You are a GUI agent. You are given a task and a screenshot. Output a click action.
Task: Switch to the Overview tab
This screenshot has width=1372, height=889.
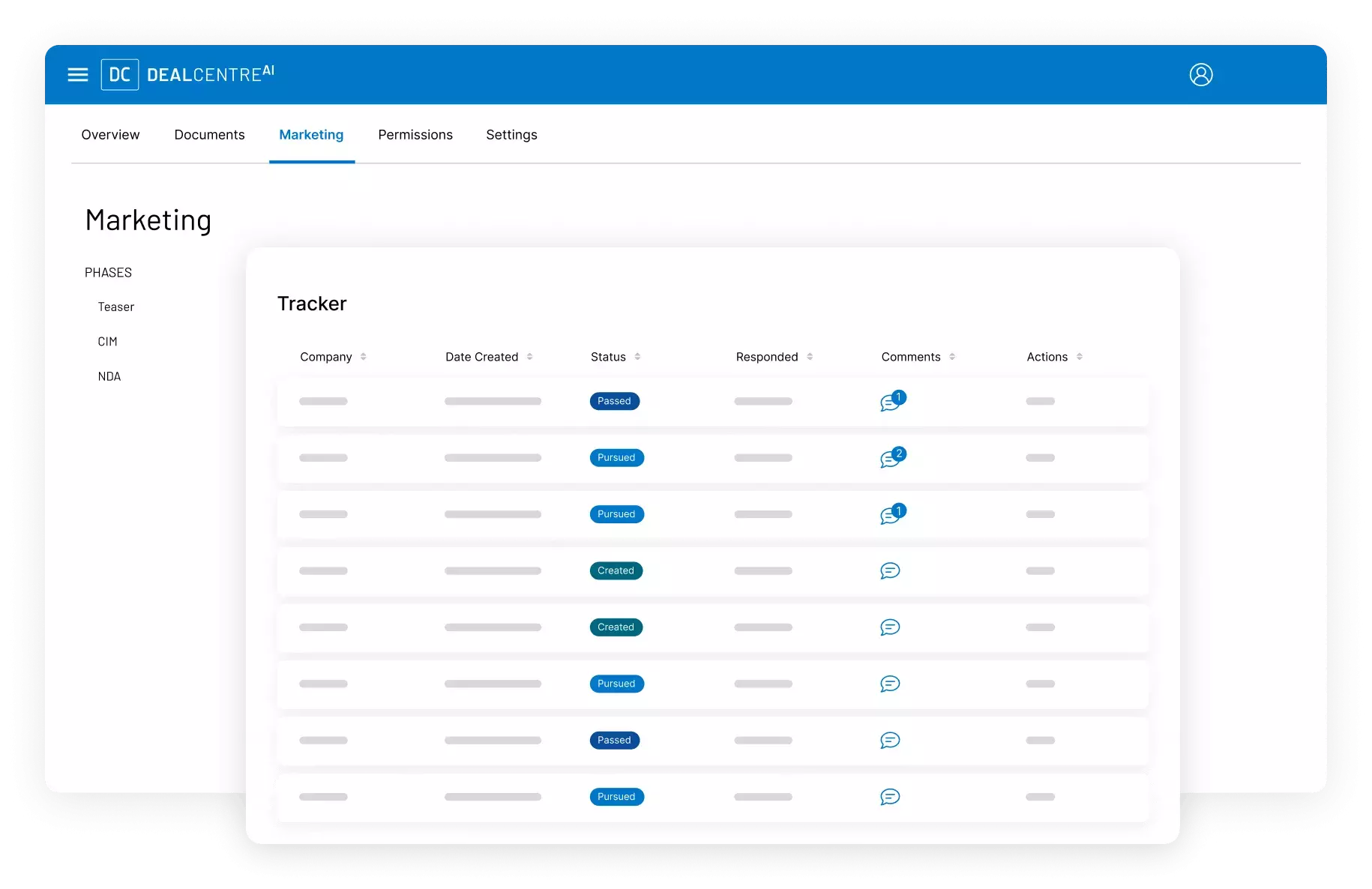[x=110, y=135]
